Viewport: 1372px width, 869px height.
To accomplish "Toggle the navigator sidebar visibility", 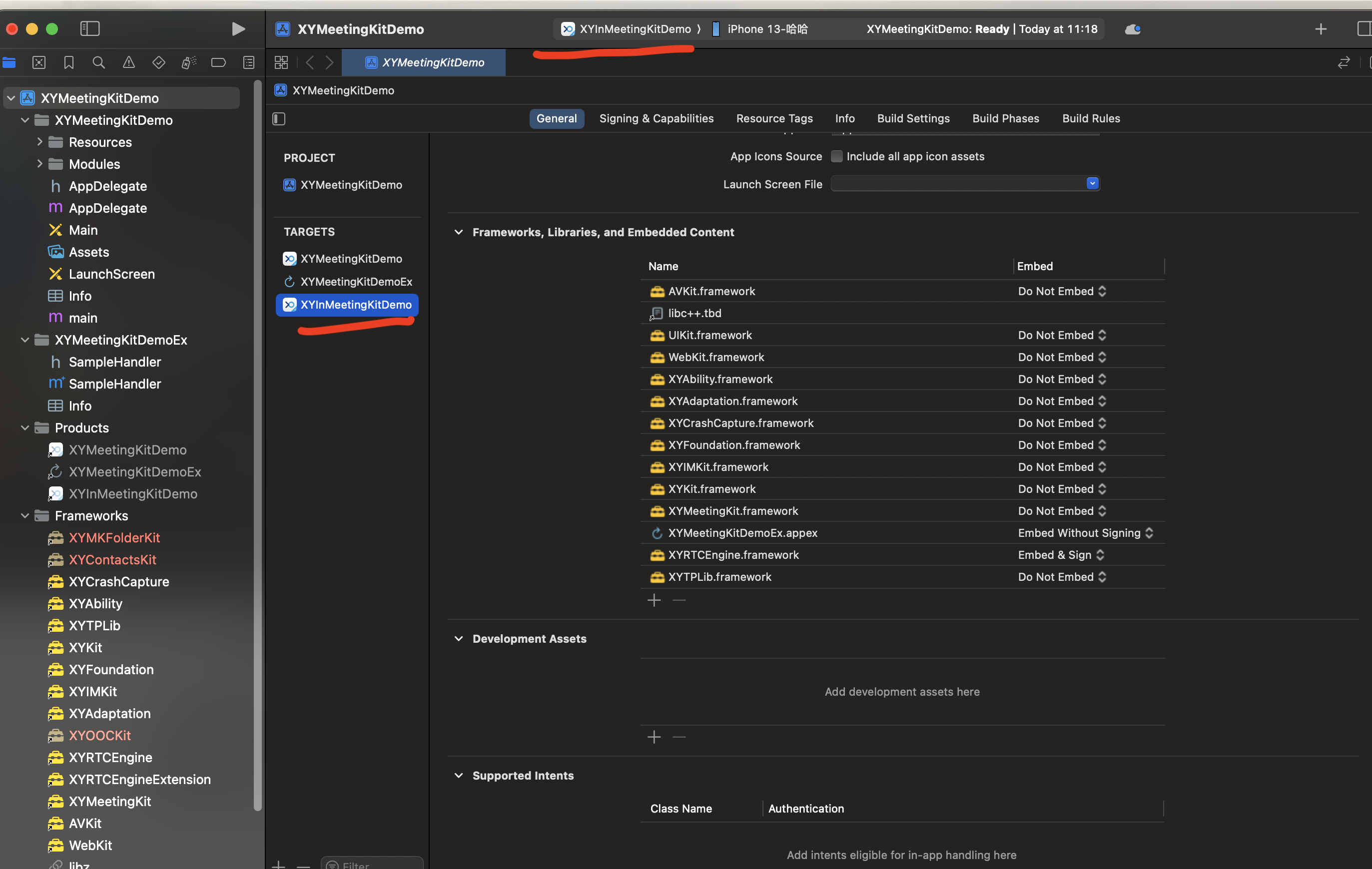I will [x=90, y=28].
